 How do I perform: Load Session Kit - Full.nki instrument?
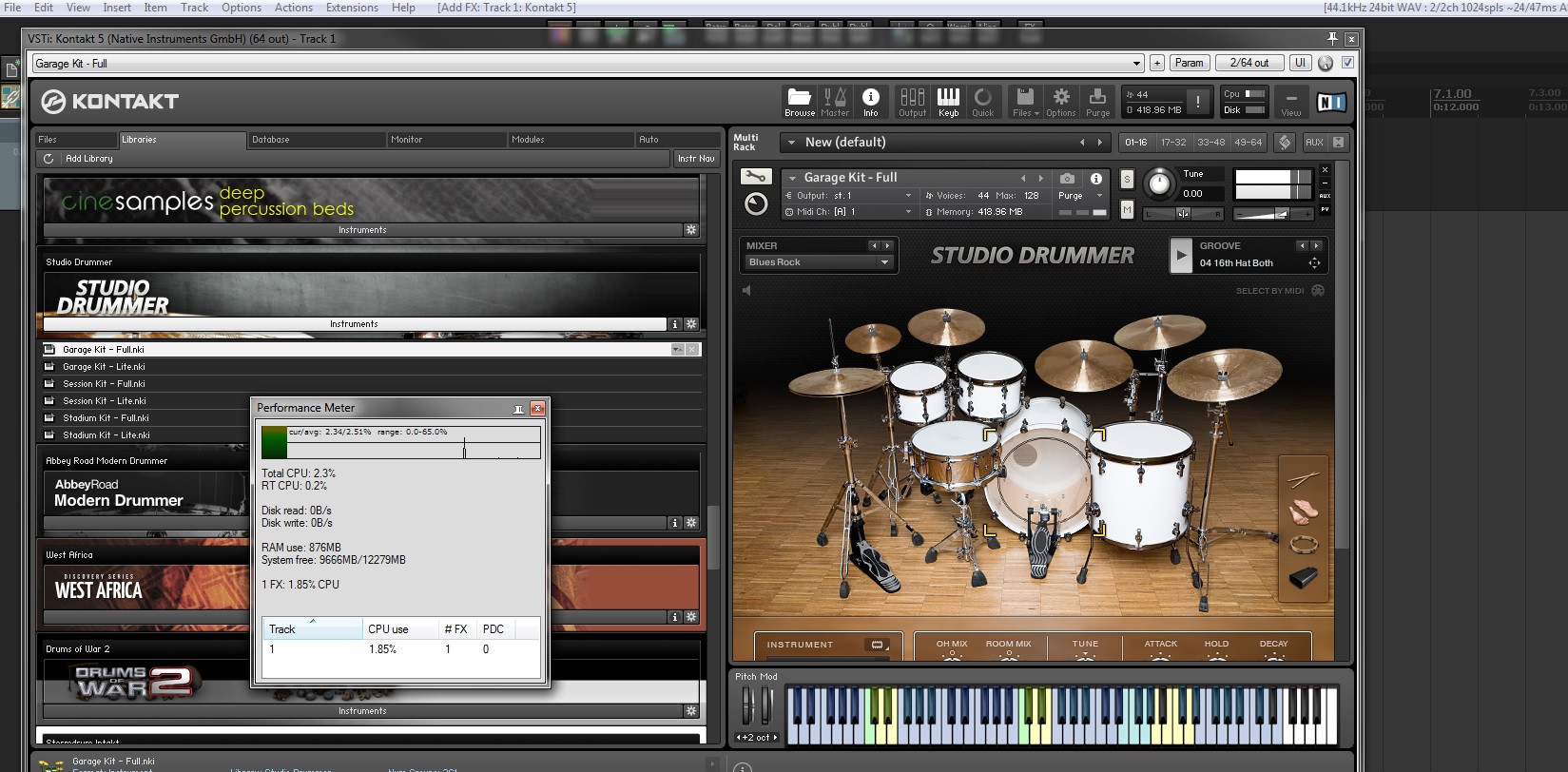tap(104, 384)
